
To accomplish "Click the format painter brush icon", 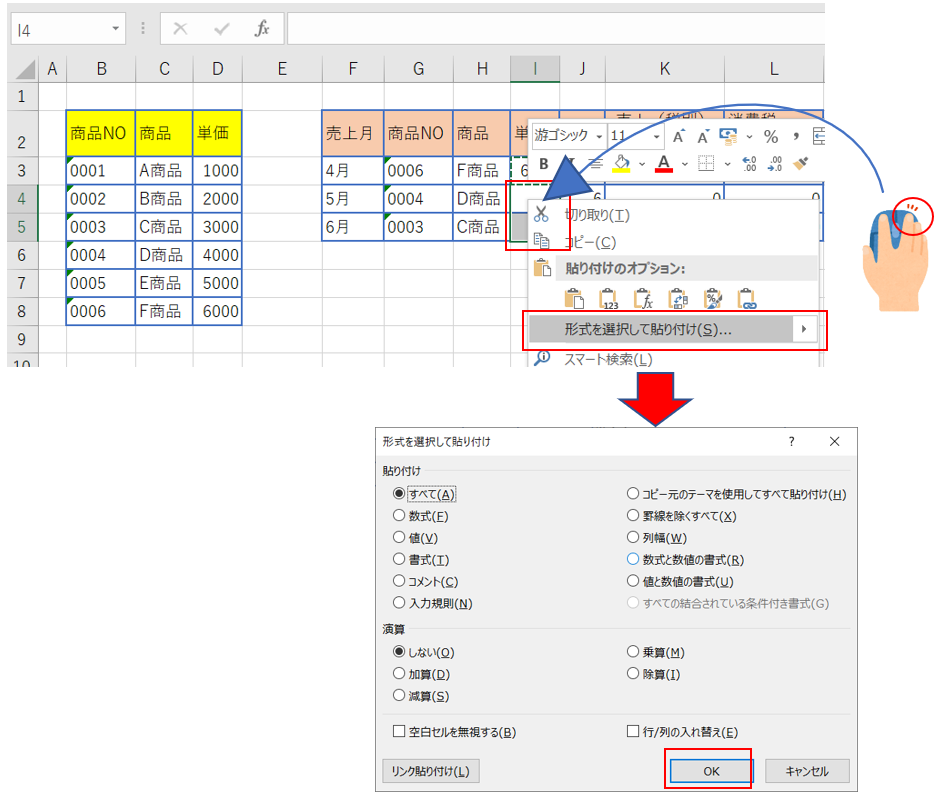I will [800, 164].
